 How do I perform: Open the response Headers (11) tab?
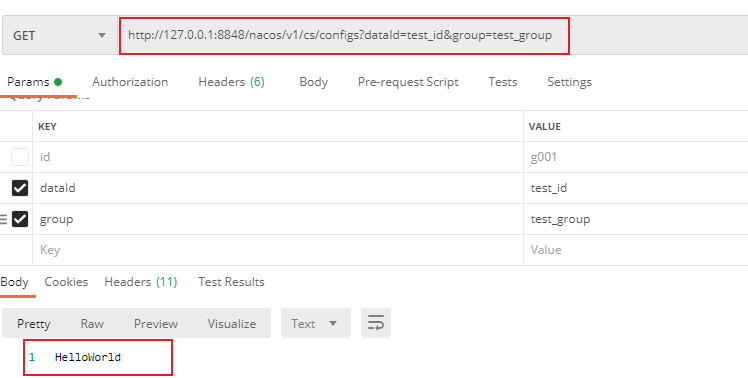point(141,282)
